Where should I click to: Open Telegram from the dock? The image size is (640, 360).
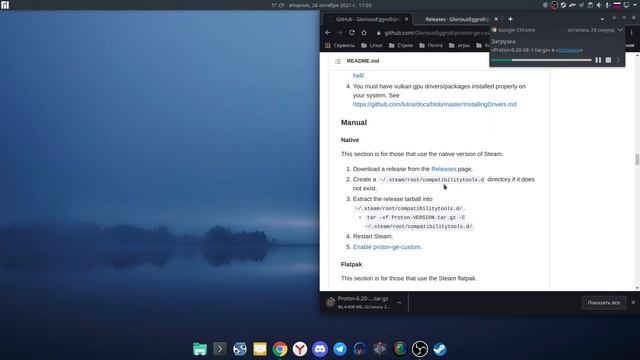tap(340, 349)
